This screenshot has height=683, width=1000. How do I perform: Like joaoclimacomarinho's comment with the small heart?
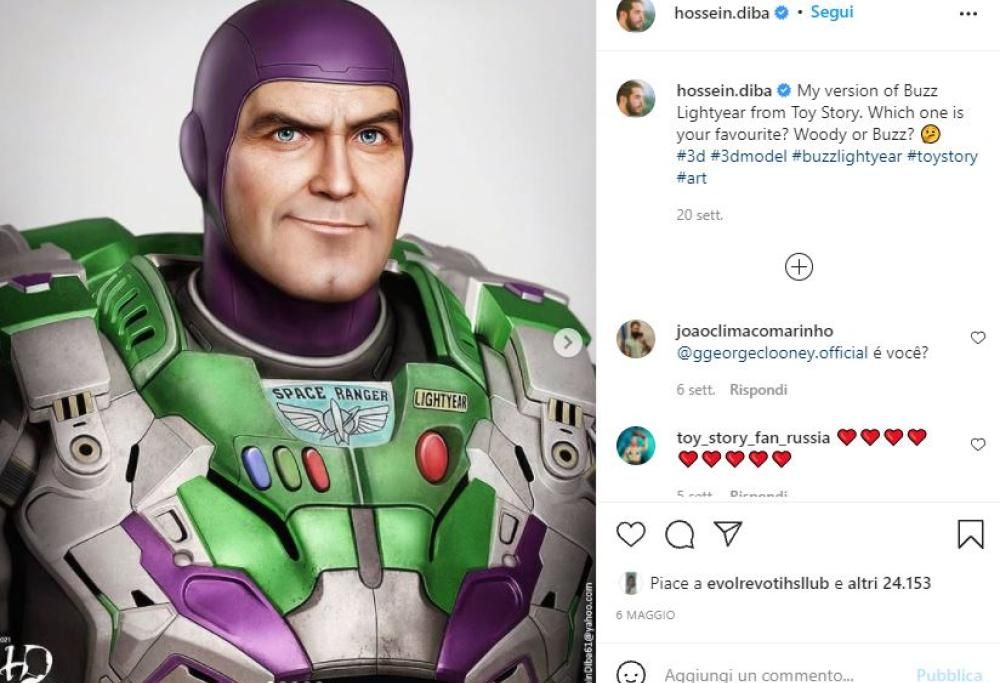point(978,338)
